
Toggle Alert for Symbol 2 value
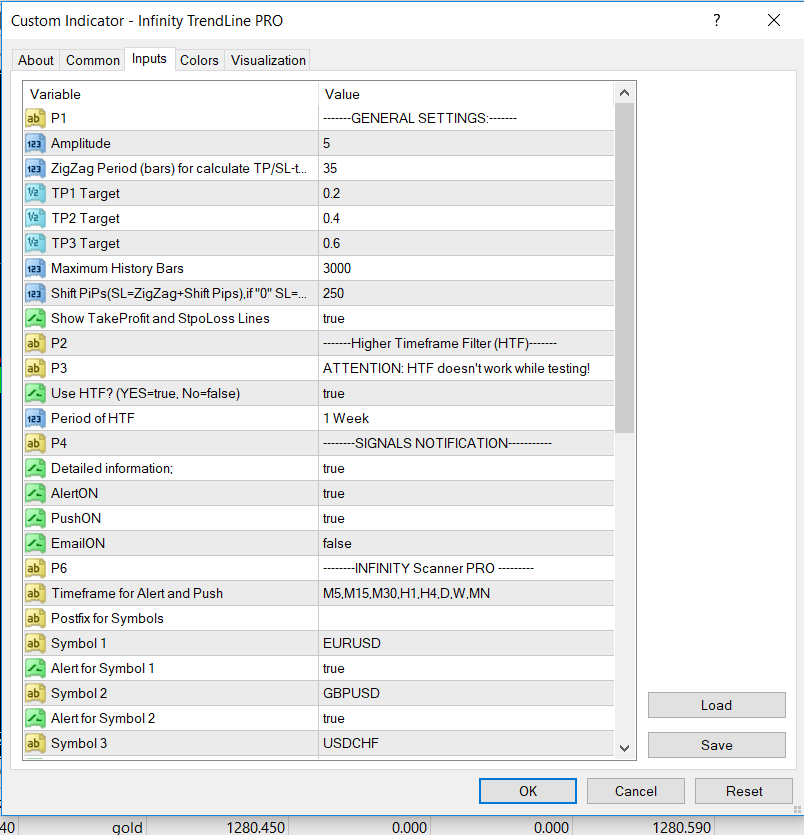click(466, 719)
